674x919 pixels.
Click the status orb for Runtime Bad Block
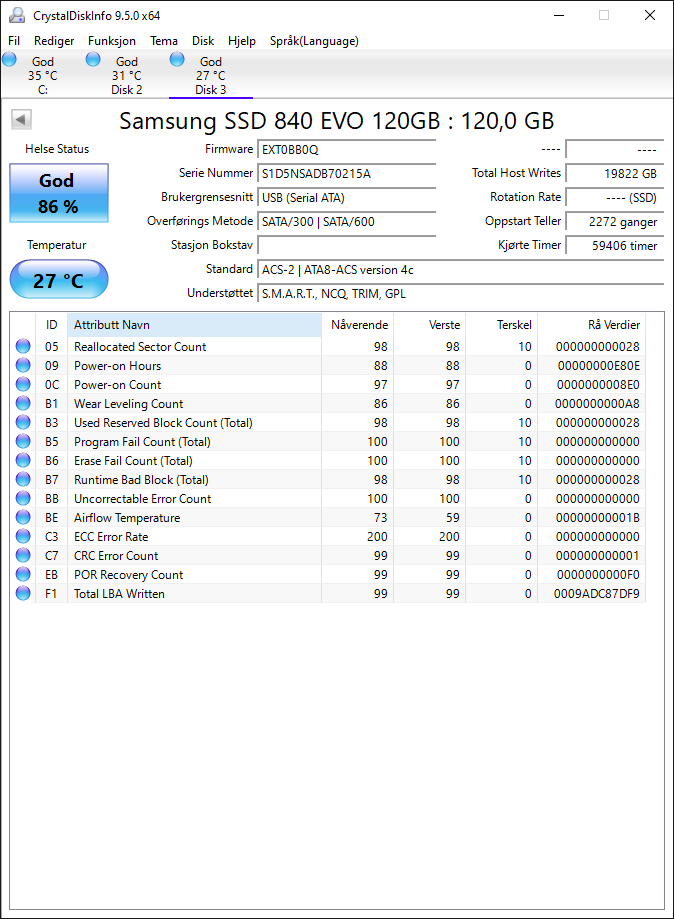pos(23,479)
